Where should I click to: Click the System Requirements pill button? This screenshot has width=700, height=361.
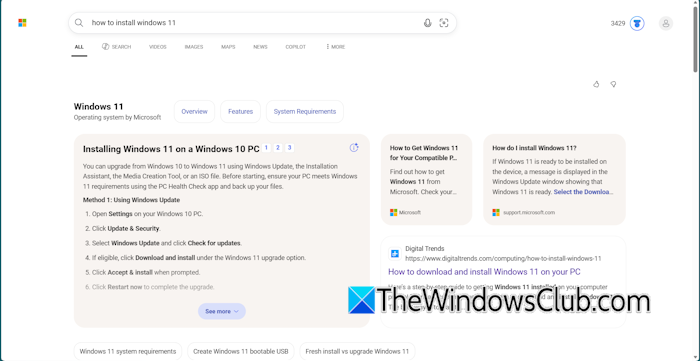tap(305, 112)
